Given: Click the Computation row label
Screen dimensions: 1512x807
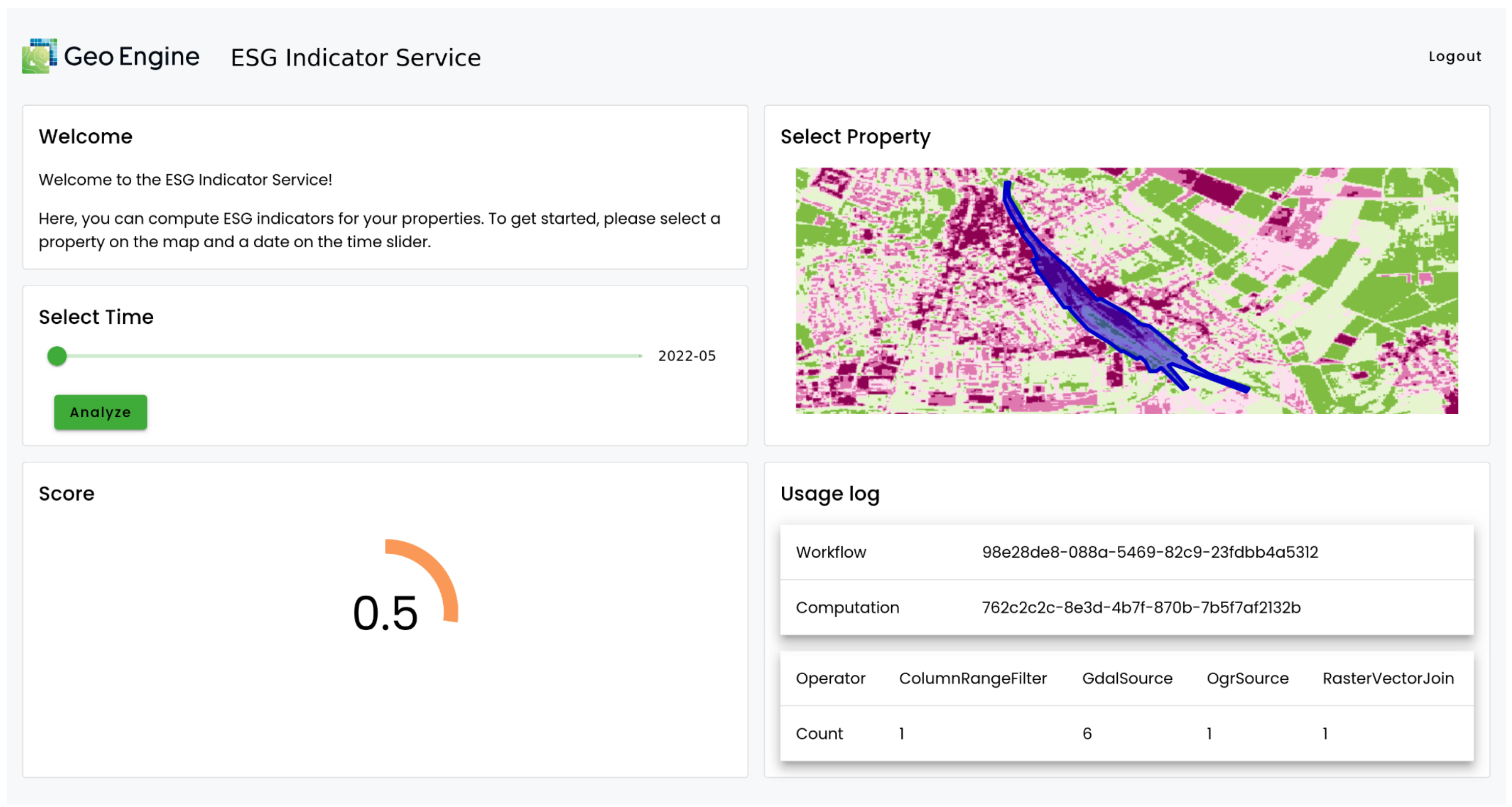Looking at the screenshot, I should (847, 607).
